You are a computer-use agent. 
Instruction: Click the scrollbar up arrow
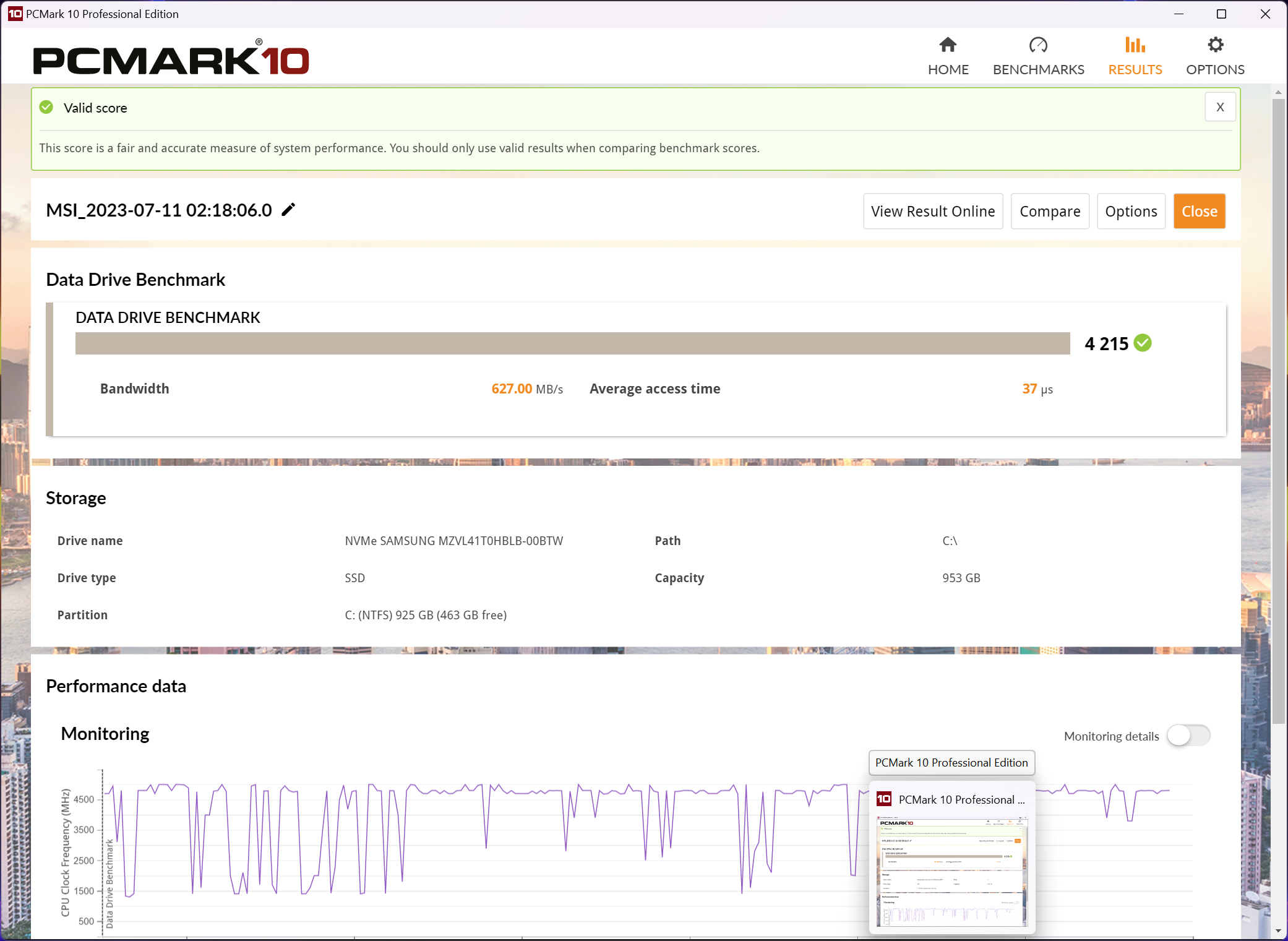pyautogui.click(x=1278, y=92)
